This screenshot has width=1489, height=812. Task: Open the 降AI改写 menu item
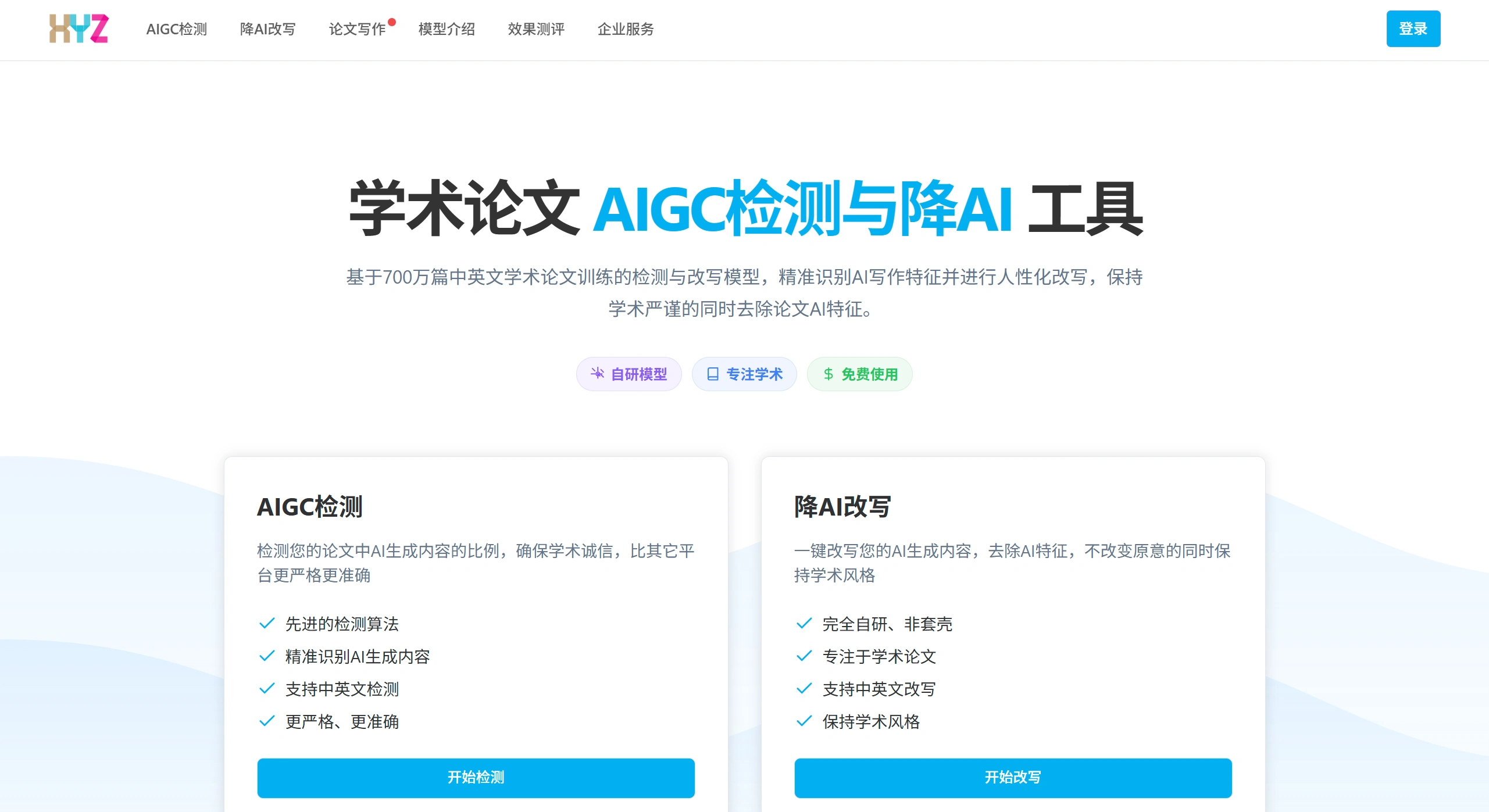268,29
